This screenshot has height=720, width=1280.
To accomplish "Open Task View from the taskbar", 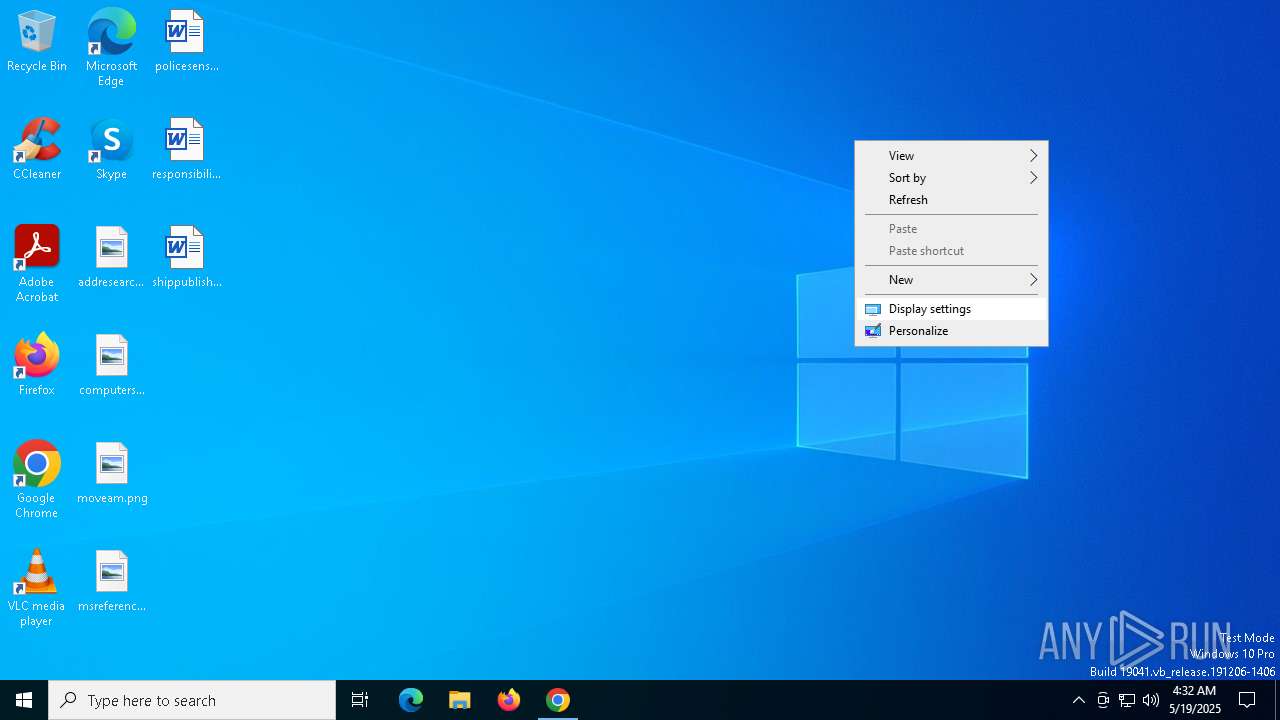I will pos(360,700).
